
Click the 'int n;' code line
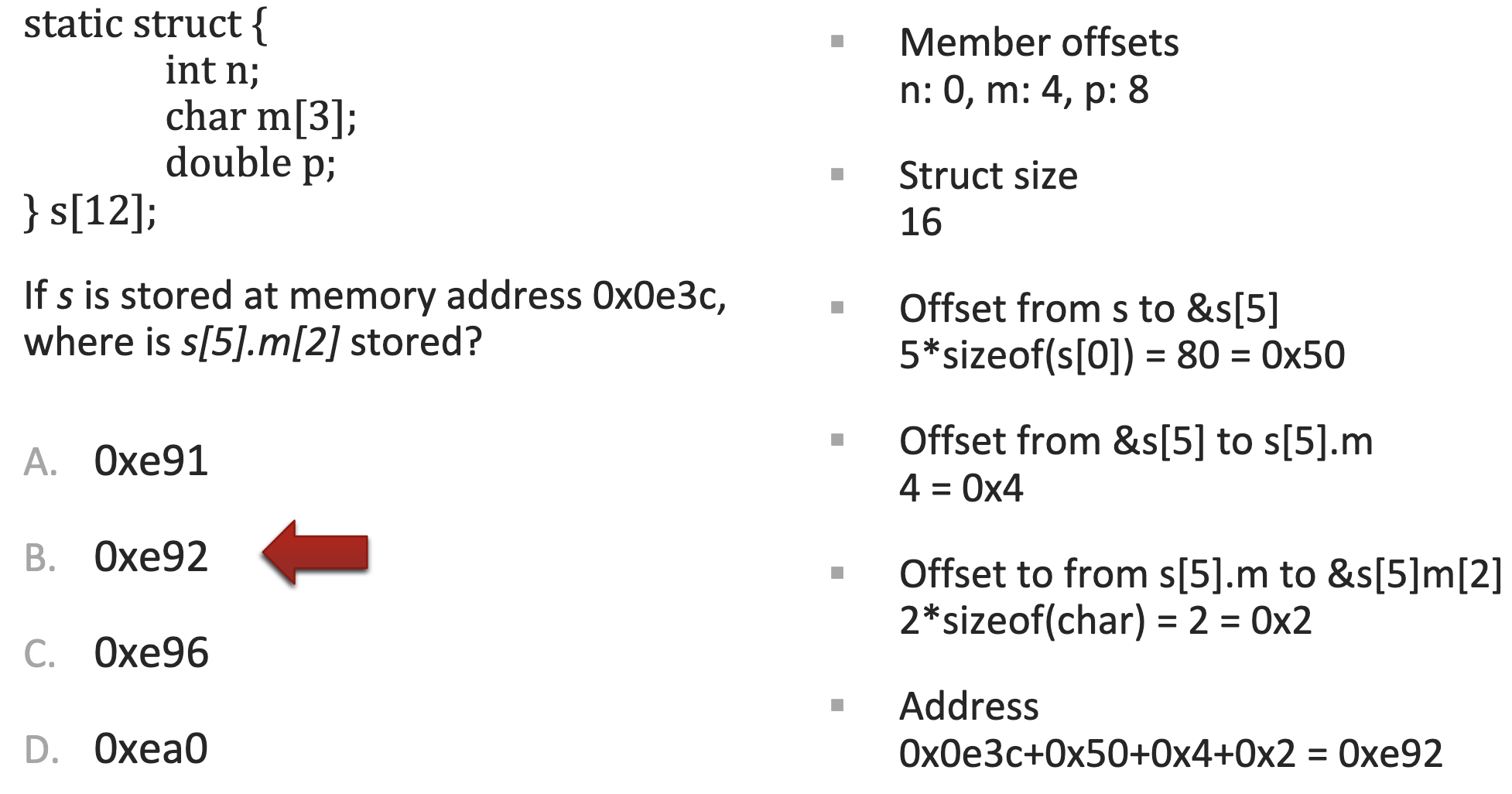[x=212, y=70]
